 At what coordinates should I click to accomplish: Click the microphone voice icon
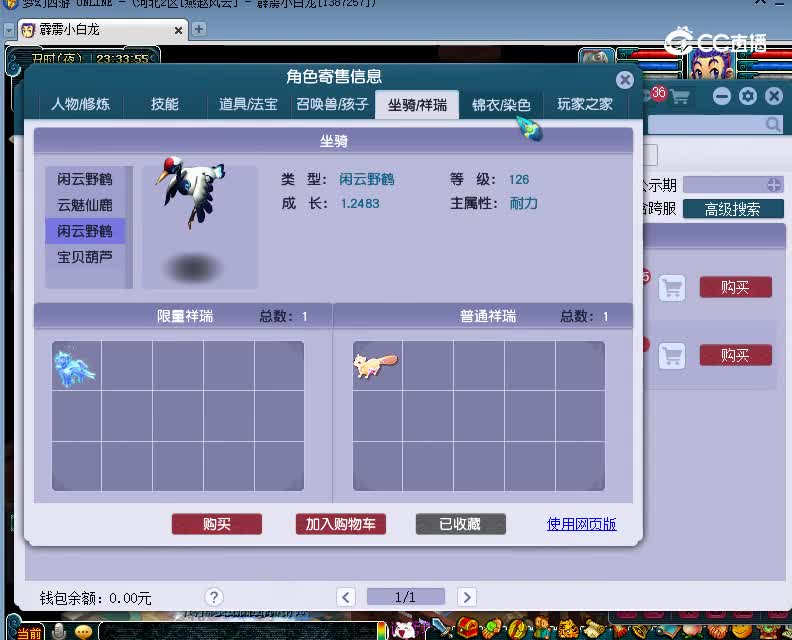coord(59,631)
